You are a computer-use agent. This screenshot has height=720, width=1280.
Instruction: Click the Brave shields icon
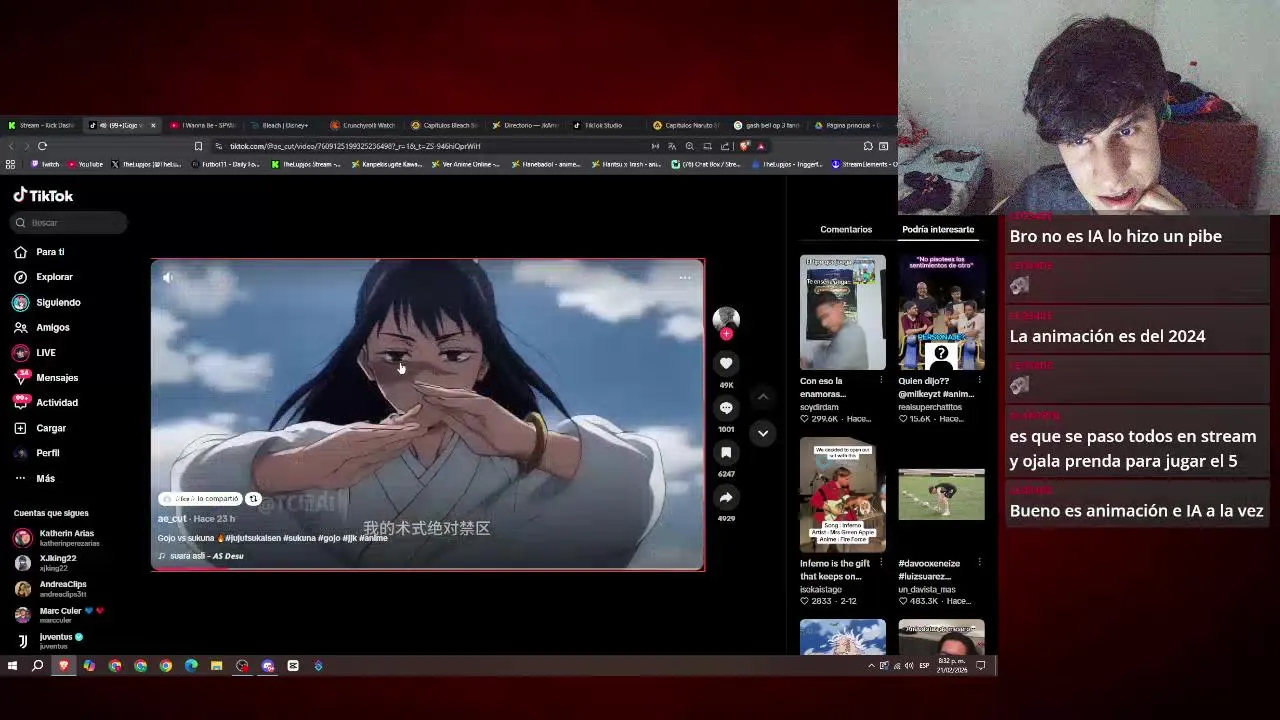(744, 146)
